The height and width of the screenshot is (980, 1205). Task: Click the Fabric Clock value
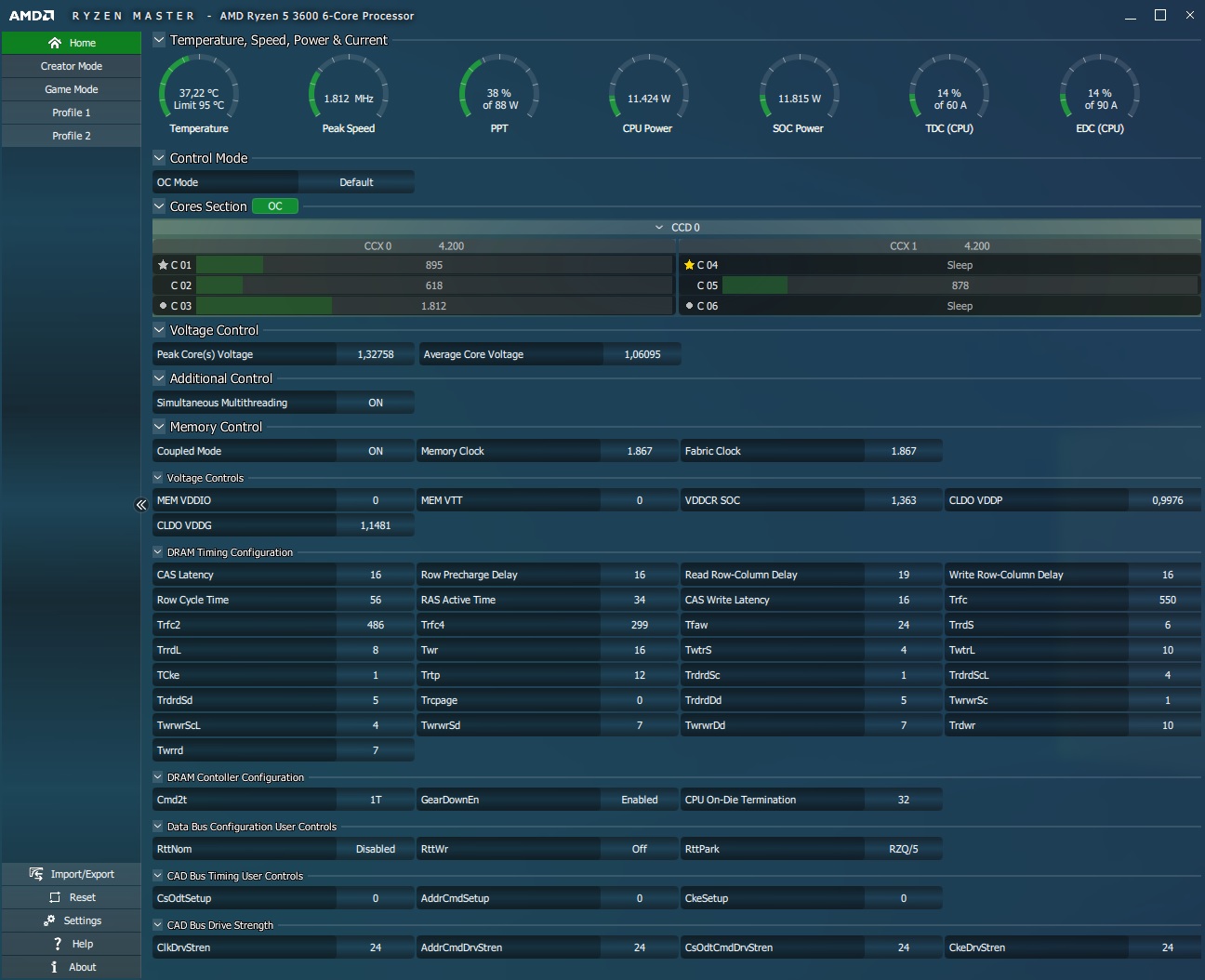904,451
